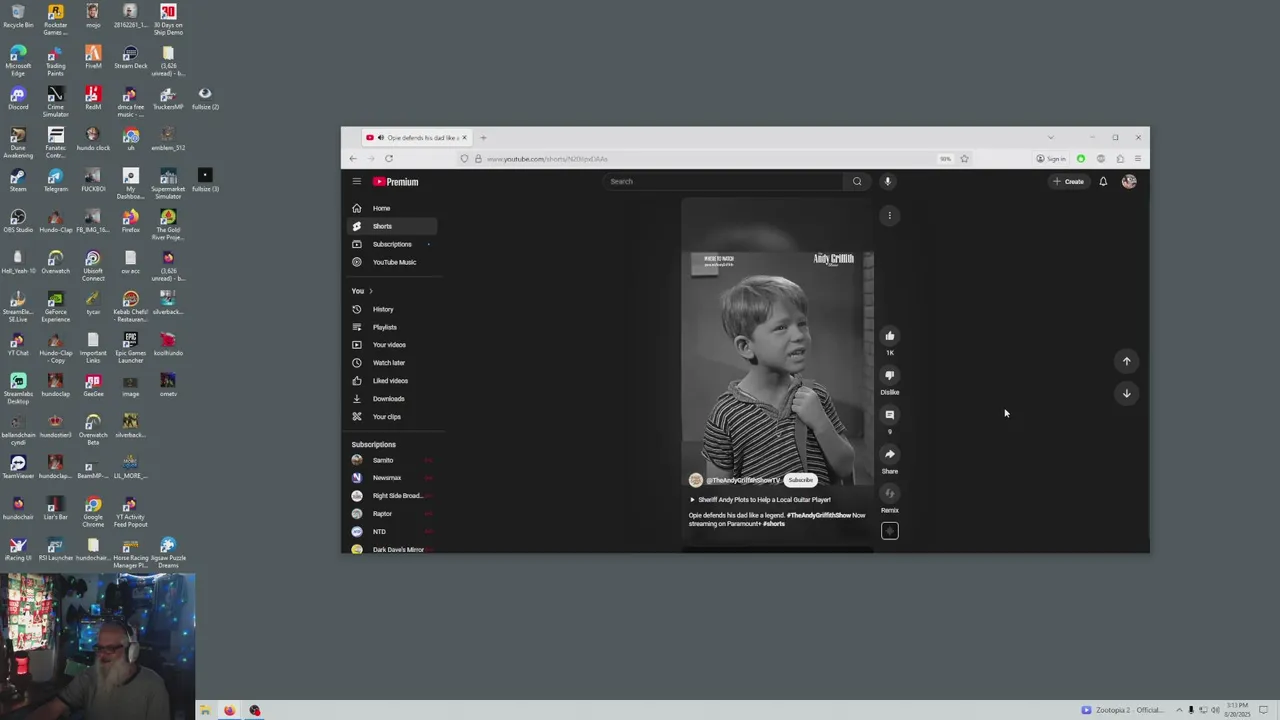
Task: Select Shorts in YouTube sidebar
Action: (x=392, y=226)
